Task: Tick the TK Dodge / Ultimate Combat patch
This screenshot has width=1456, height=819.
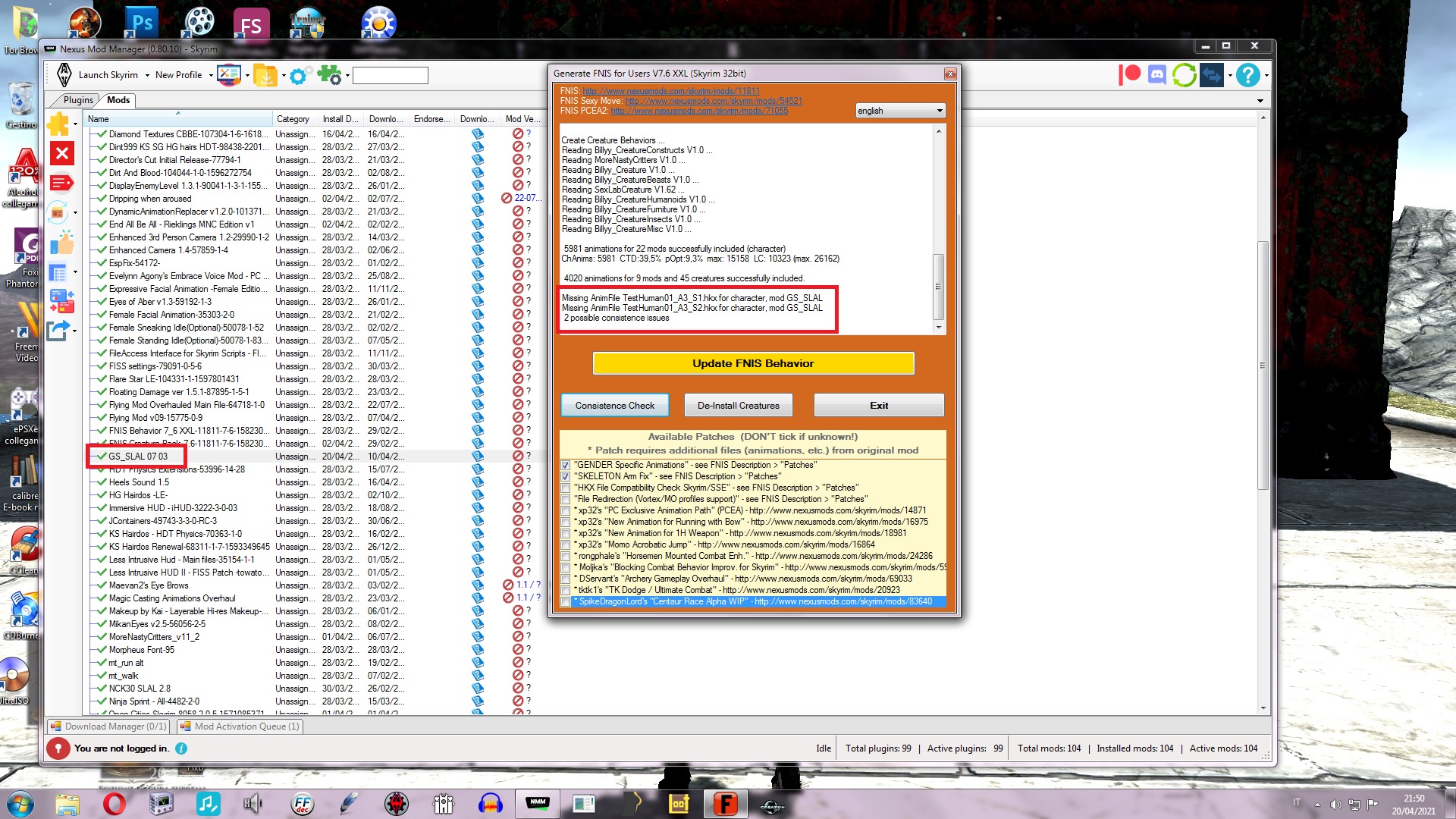Action: click(565, 590)
